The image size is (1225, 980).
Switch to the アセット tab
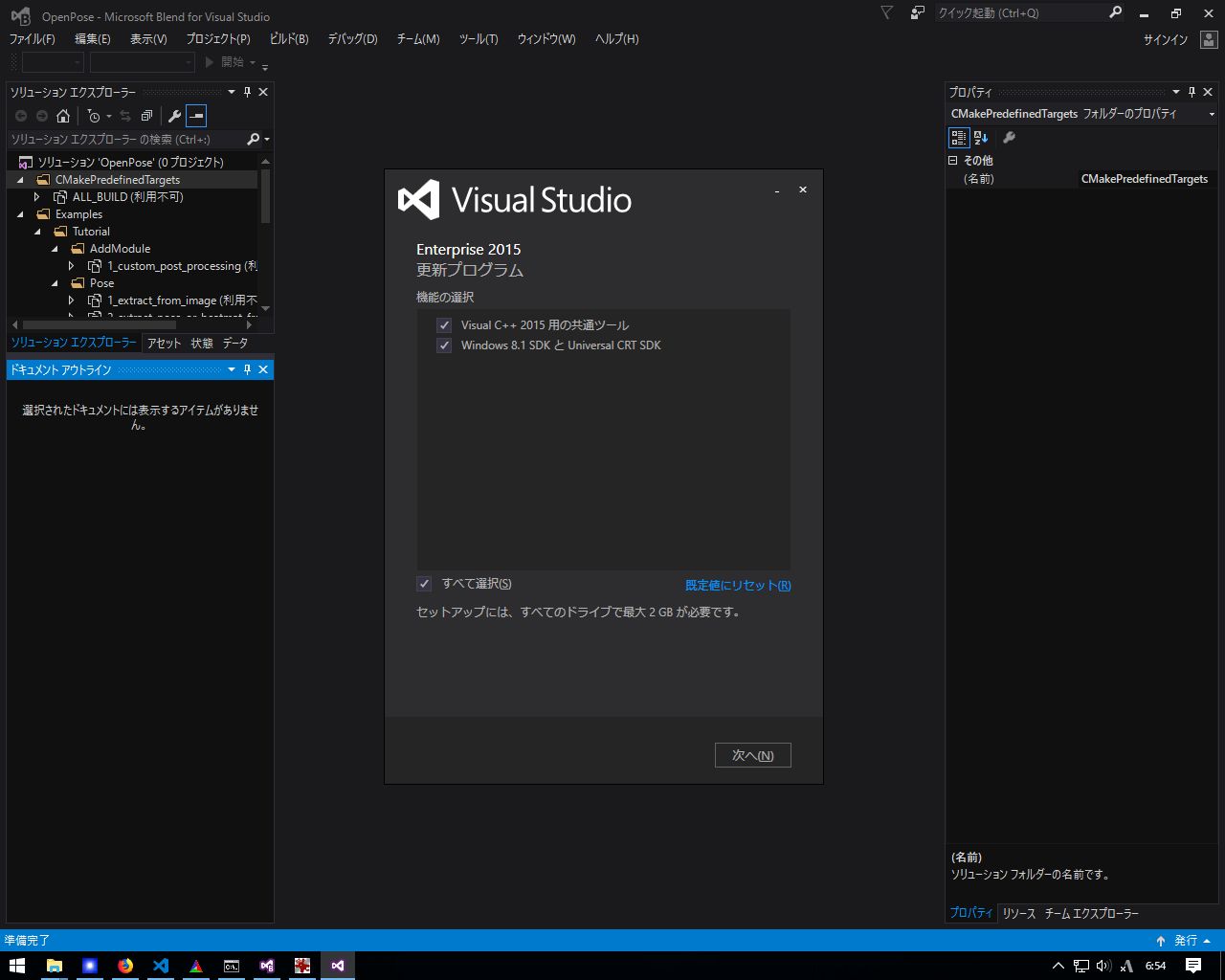pyautogui.click(x=164, y=343)
